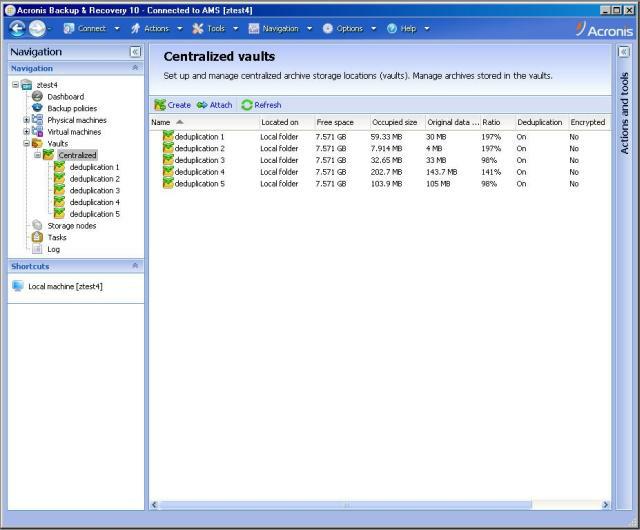
Task: Select deduplication 5 in the navigation tree
Action: [95, 214]
